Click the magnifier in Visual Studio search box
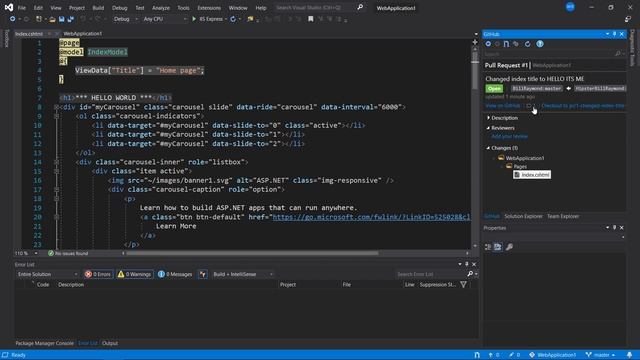 (x=360, y=7)
